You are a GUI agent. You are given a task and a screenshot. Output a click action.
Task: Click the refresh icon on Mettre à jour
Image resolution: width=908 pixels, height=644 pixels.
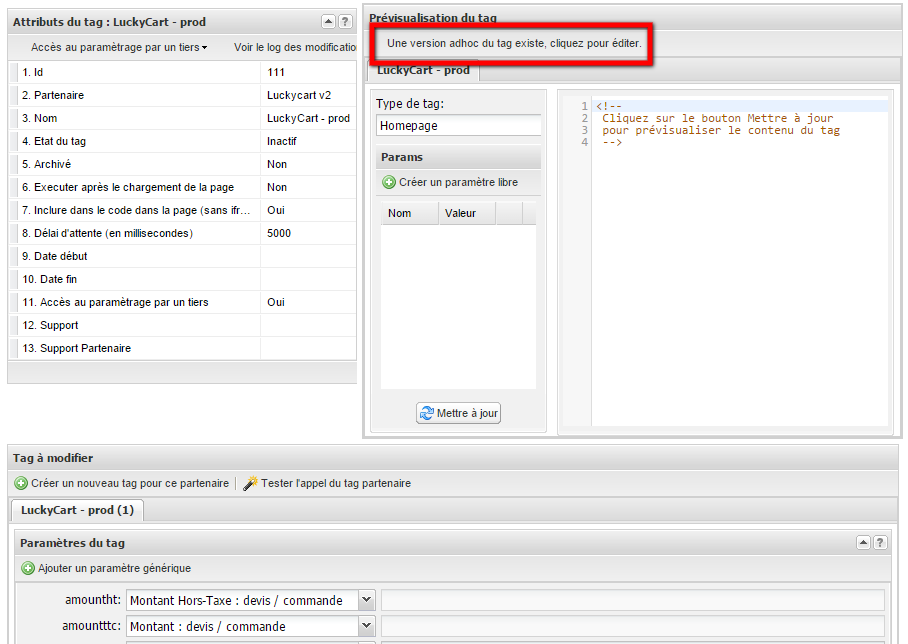(427, 413)
